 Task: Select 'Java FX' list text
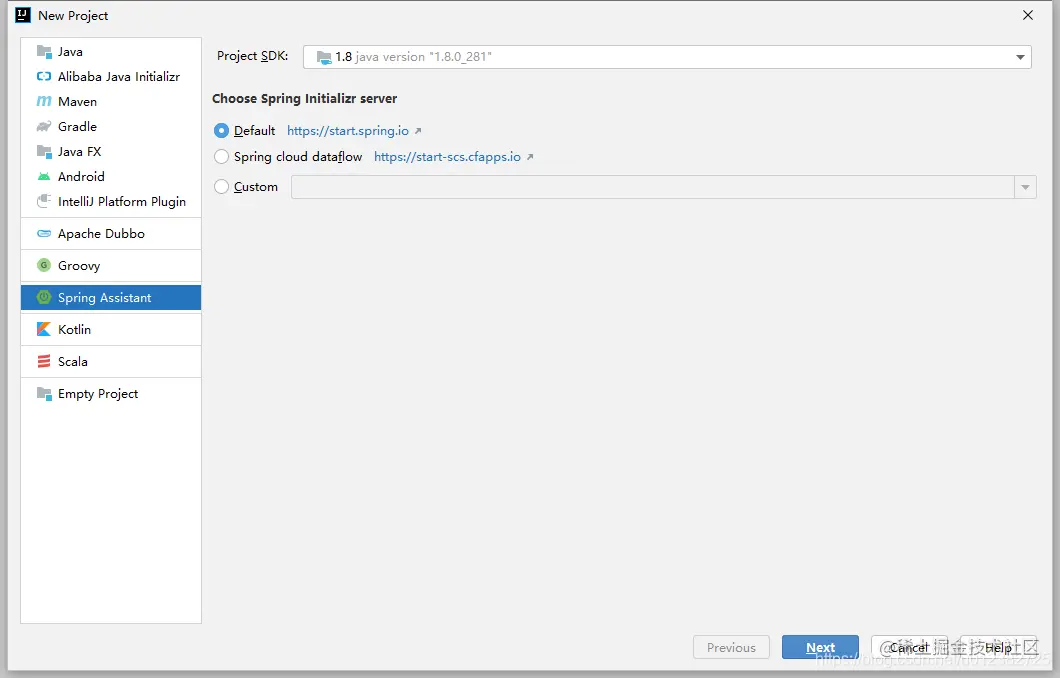[x=80, y=151]
